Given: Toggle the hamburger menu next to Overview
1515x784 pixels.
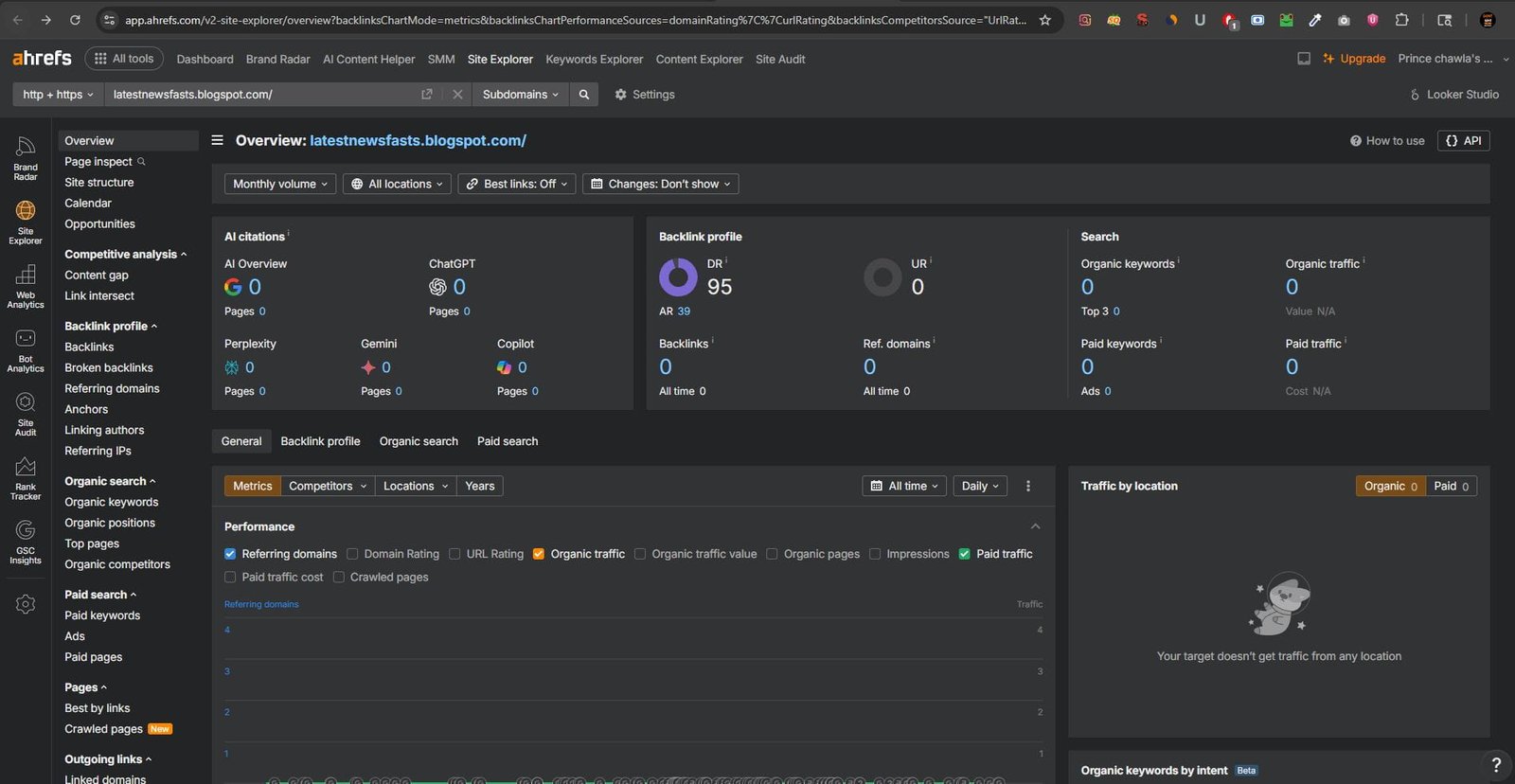Looking at the screenshot, I should (217, 140).
